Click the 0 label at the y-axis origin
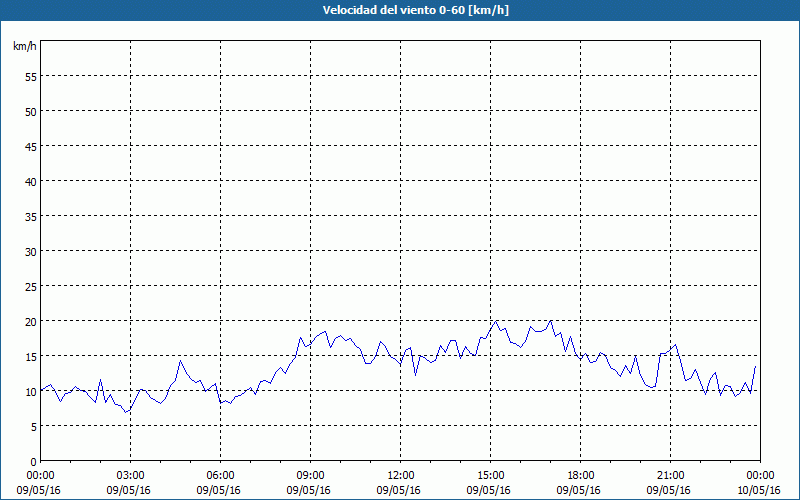 pos(33,461)
